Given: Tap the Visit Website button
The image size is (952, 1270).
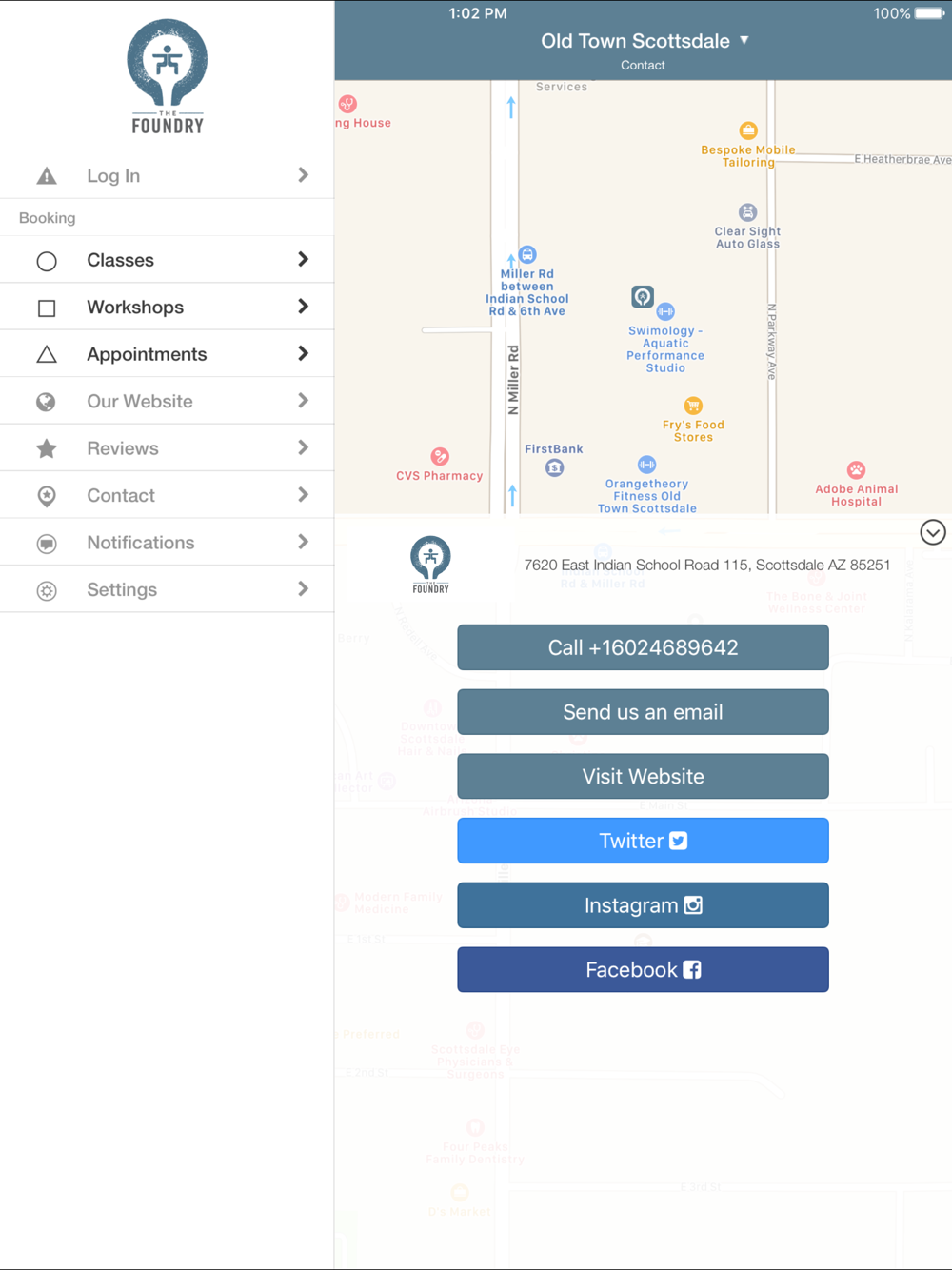Looking at the screenshot, I should 643,777.
